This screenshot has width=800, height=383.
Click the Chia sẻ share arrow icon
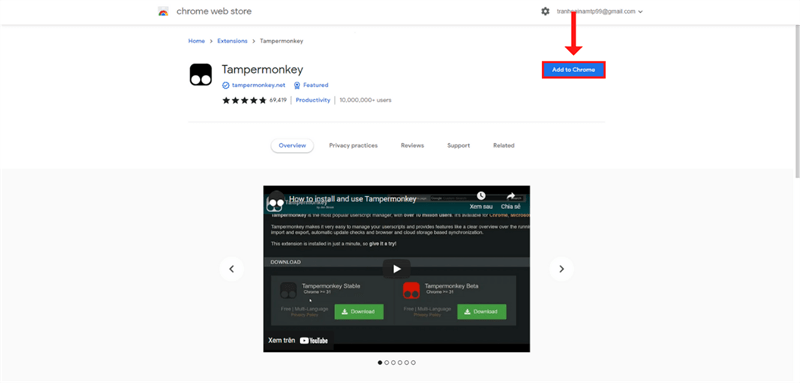click(x=511, y=196)
